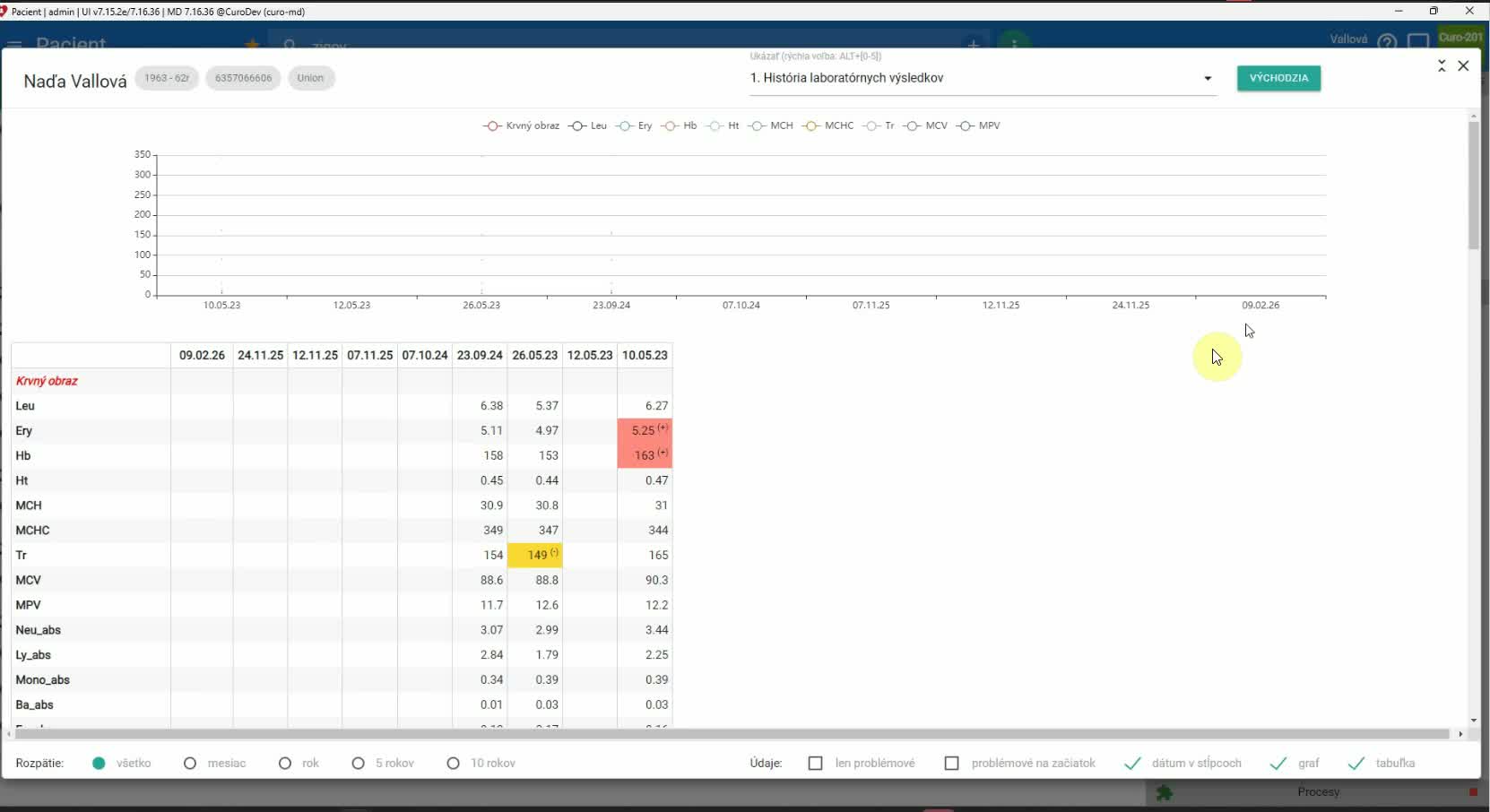Toggle the Leu series in chart legend
Screen dimensions: 1490x812
click(x=588, y=126)
